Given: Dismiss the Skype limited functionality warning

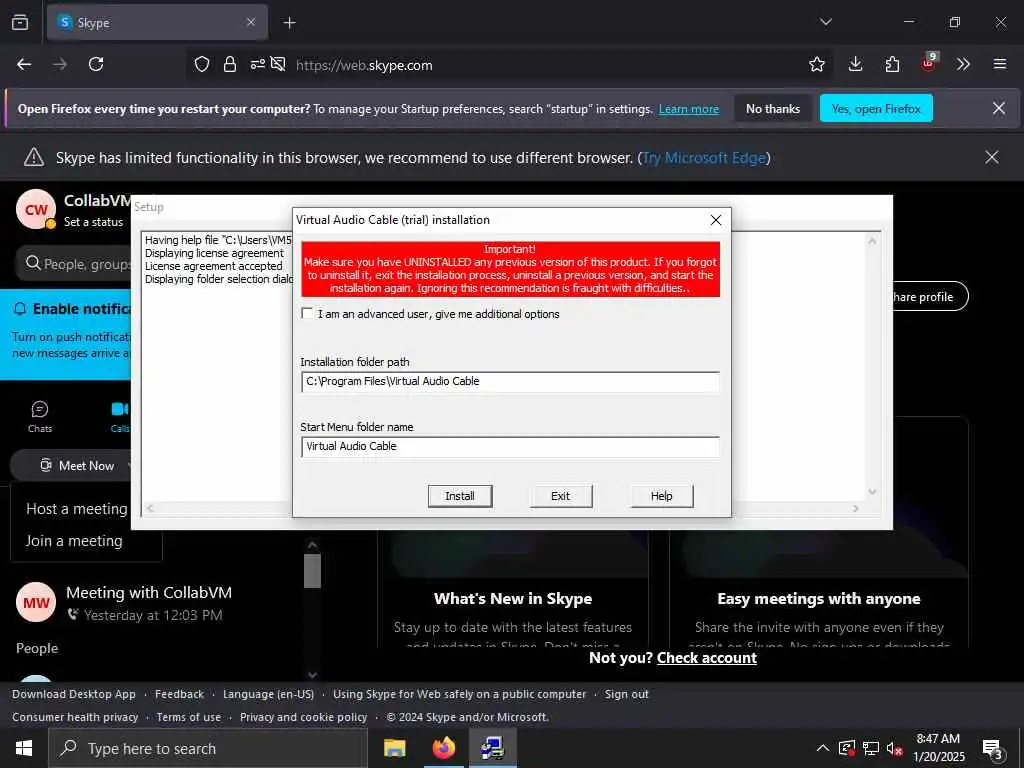Looking at the screenshot, I should [991, 157].
